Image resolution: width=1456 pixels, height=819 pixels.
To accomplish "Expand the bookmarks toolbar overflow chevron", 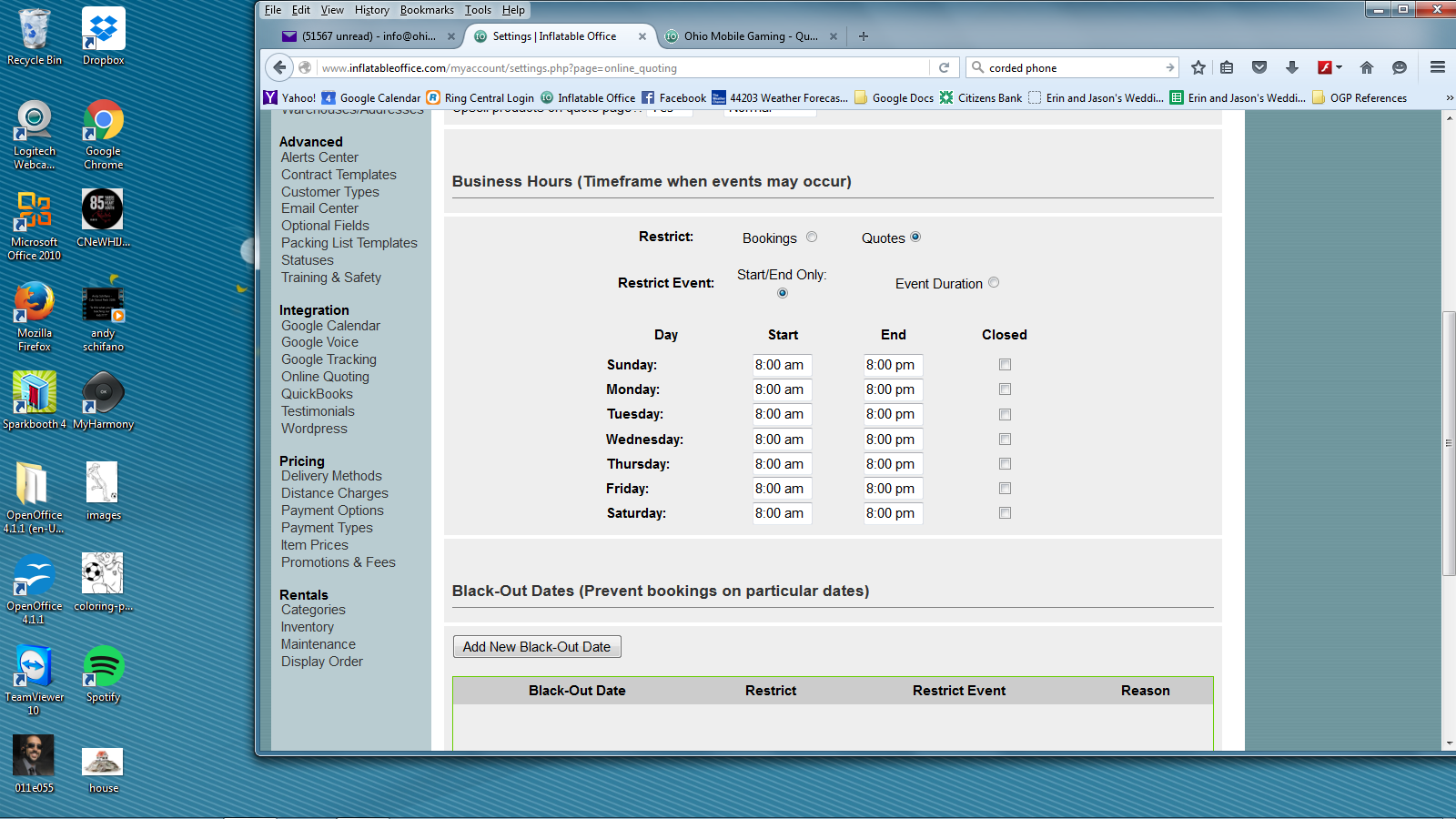I will tap(1449, 97).
